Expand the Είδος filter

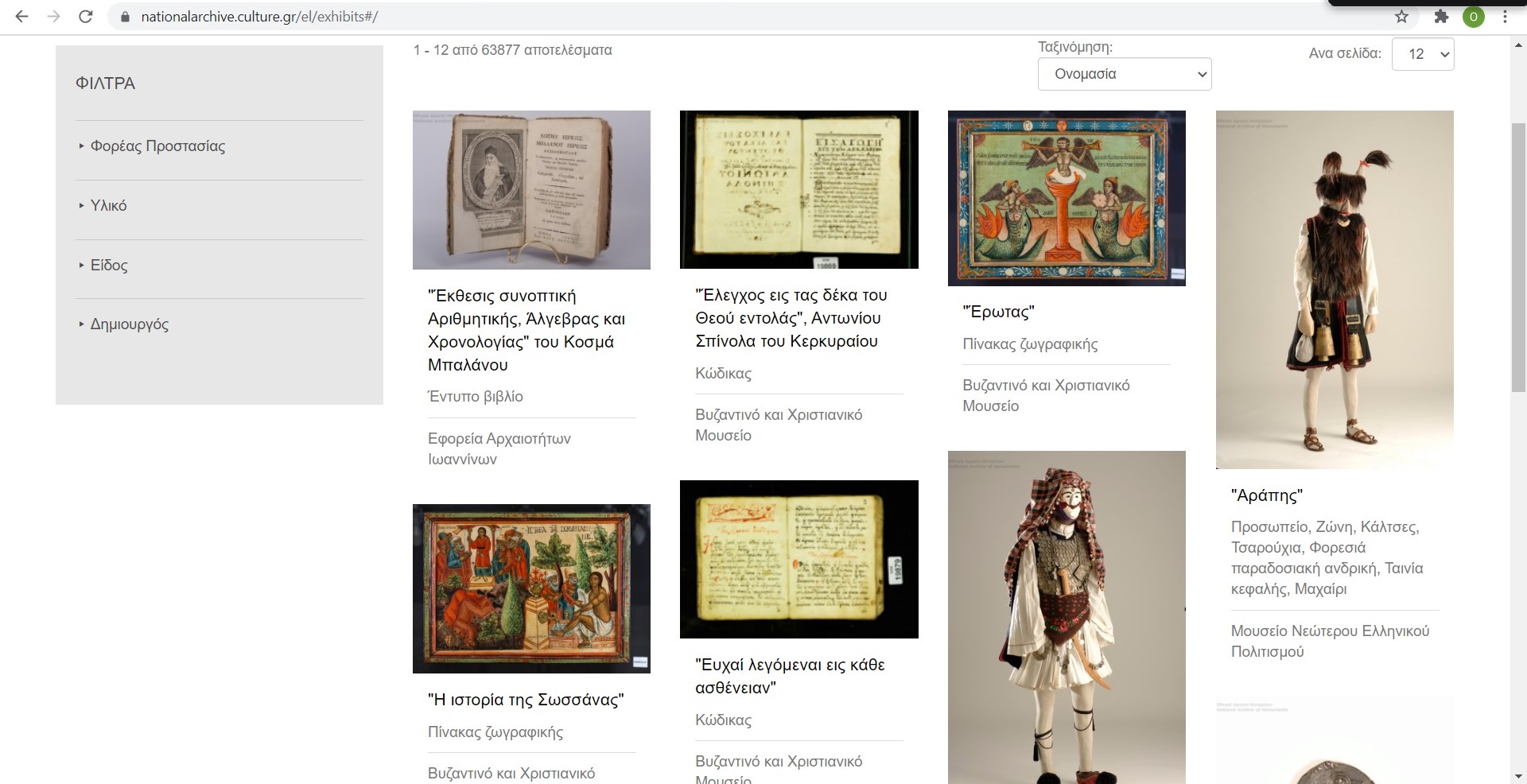(109, 266)
